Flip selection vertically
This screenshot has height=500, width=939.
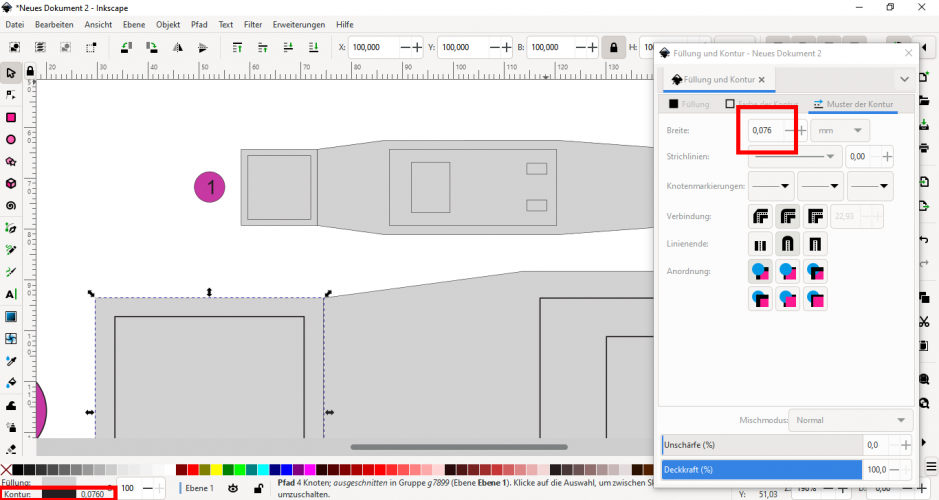click(202, 47)
